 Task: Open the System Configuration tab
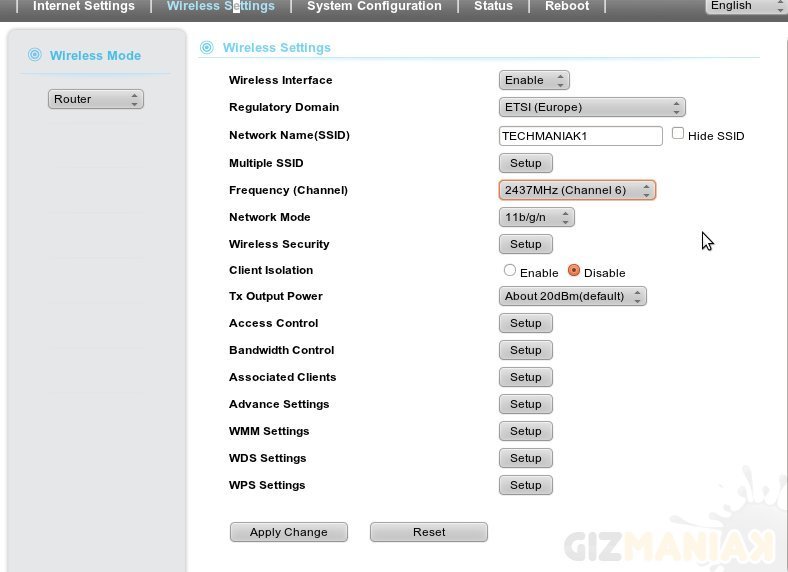(x=374, y=6)
